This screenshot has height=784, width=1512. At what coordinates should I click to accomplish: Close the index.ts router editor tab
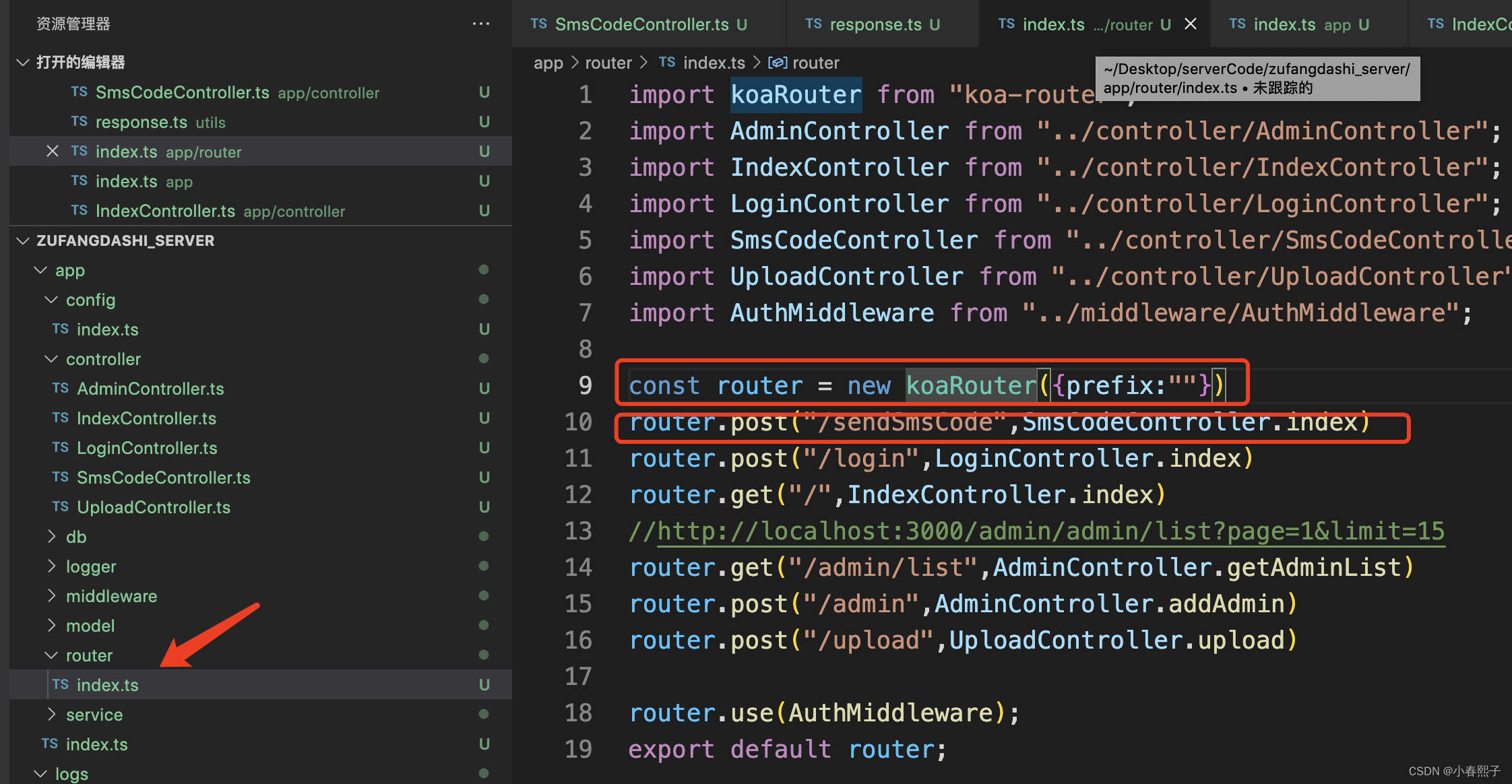[x=1191, y=24]
